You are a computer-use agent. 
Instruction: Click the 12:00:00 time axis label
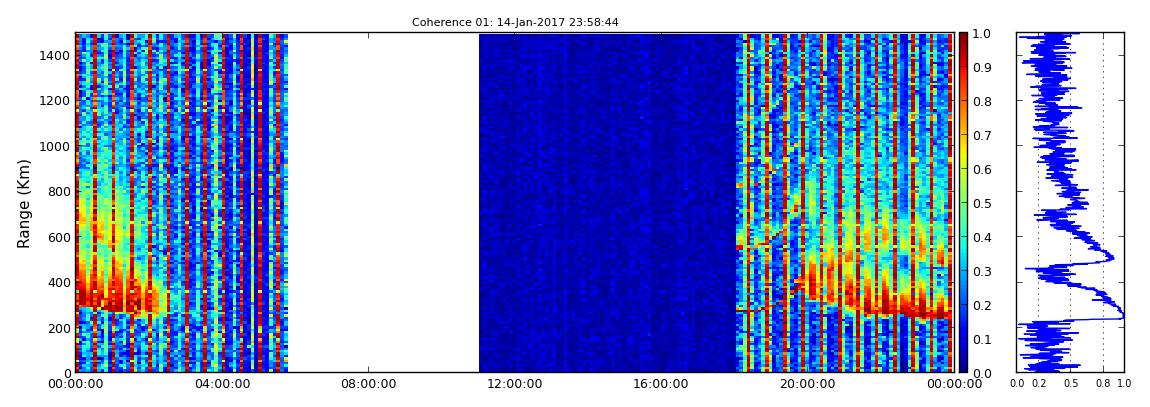(x=514, y=384)
